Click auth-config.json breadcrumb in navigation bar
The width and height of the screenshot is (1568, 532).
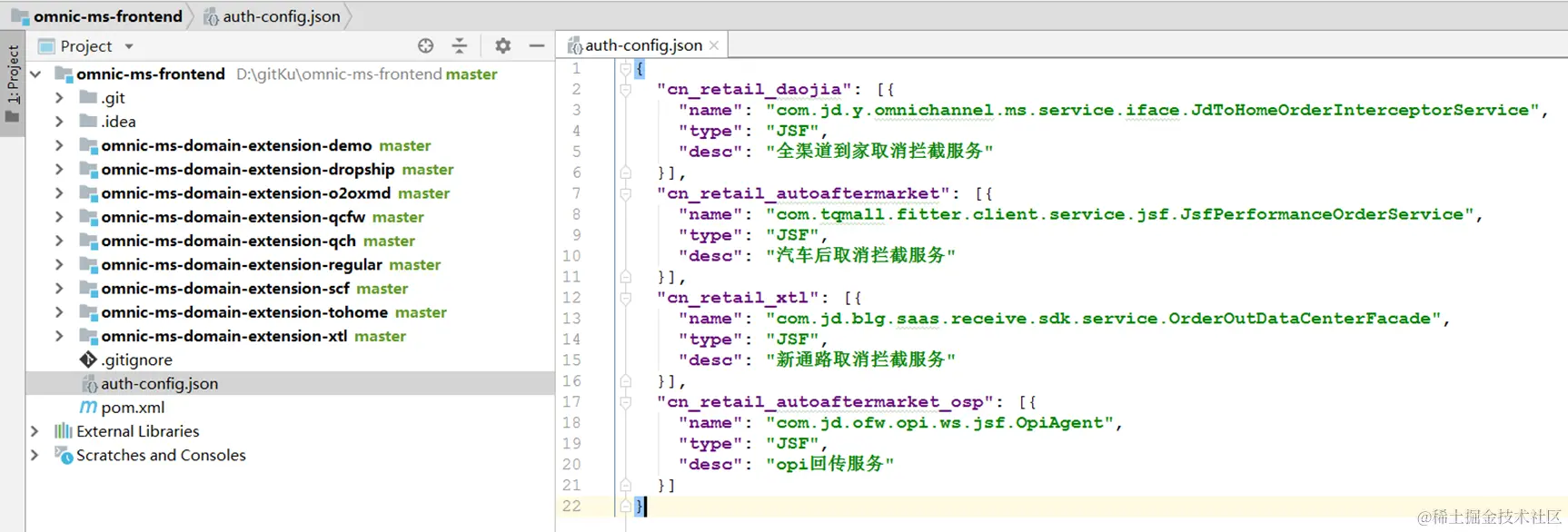click(282, 16)
